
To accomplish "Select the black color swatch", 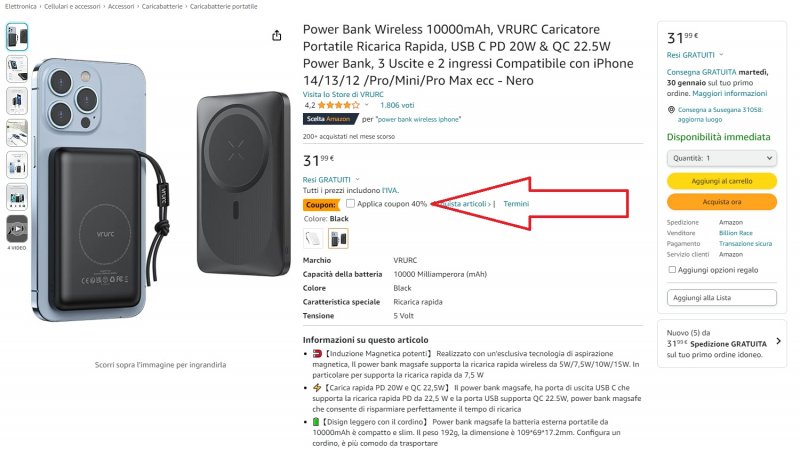I will 338,237.
